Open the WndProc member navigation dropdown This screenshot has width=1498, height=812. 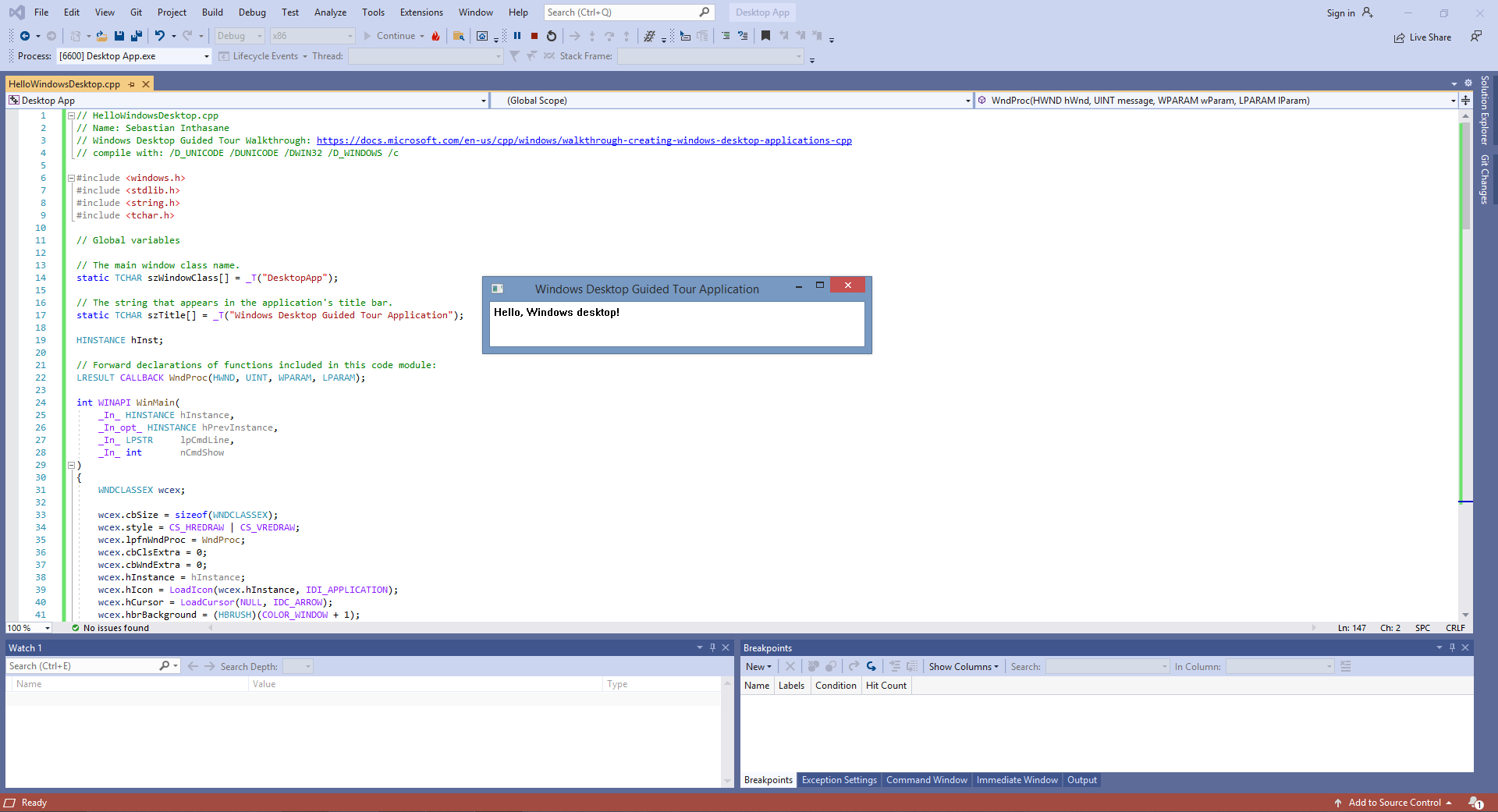point(1453,101)
